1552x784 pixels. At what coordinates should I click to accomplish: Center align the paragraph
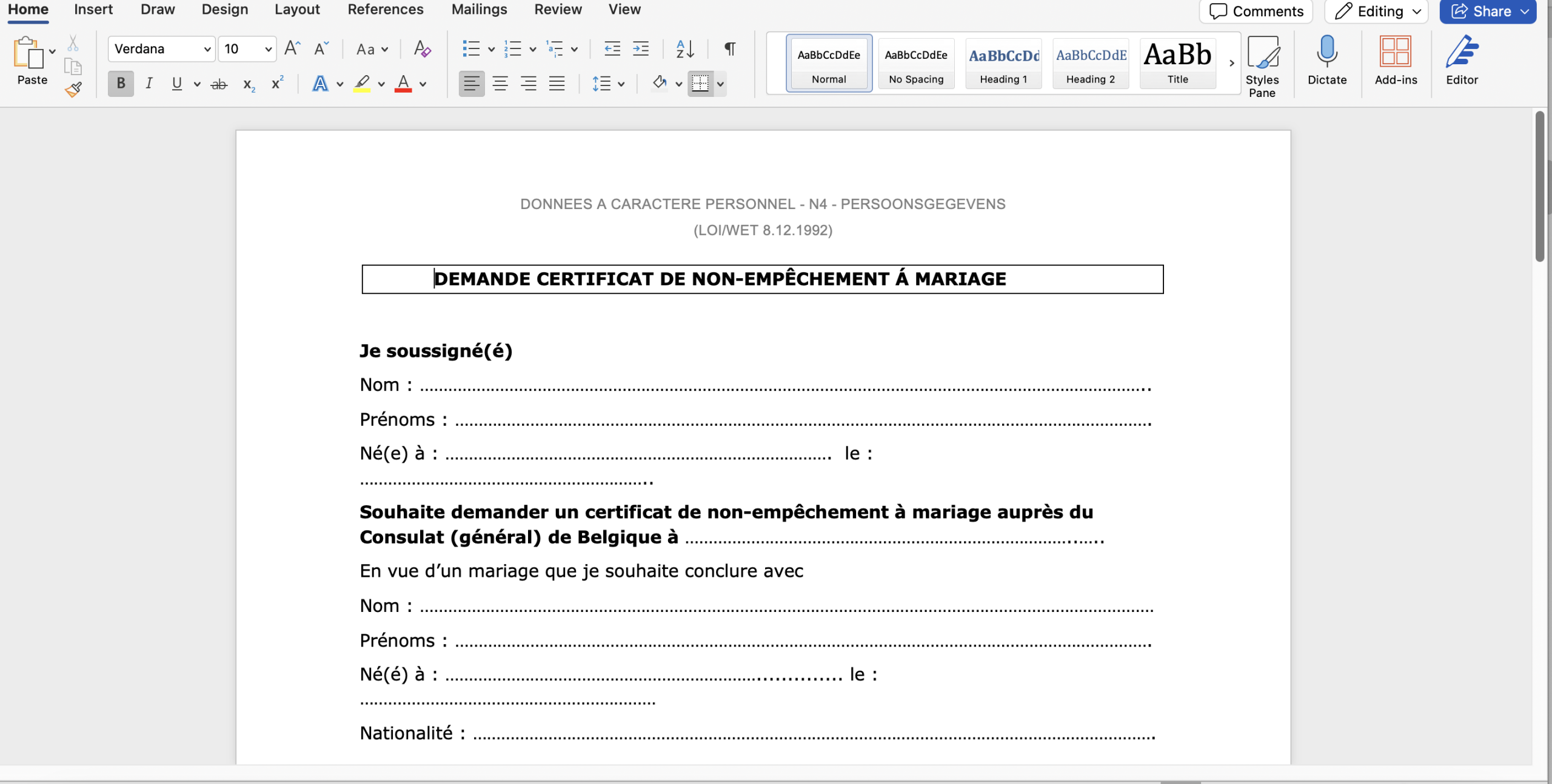pyautogui.click(x=500, y=84)
